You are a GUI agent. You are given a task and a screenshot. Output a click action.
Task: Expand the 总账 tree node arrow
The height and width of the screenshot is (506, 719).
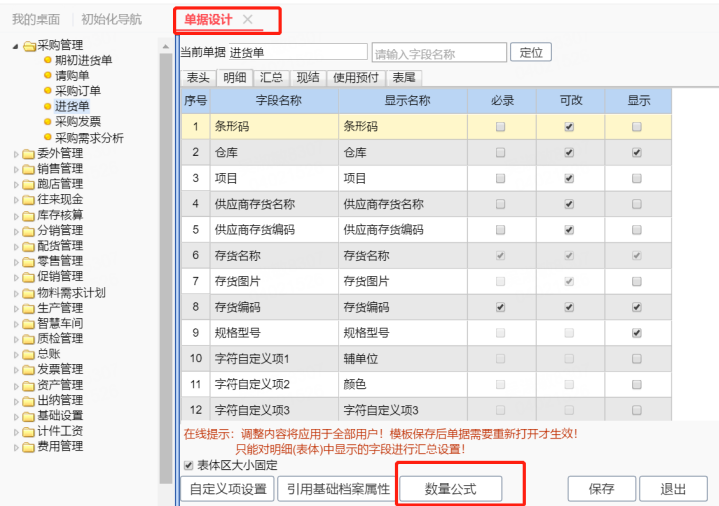(x=16, y=355)
